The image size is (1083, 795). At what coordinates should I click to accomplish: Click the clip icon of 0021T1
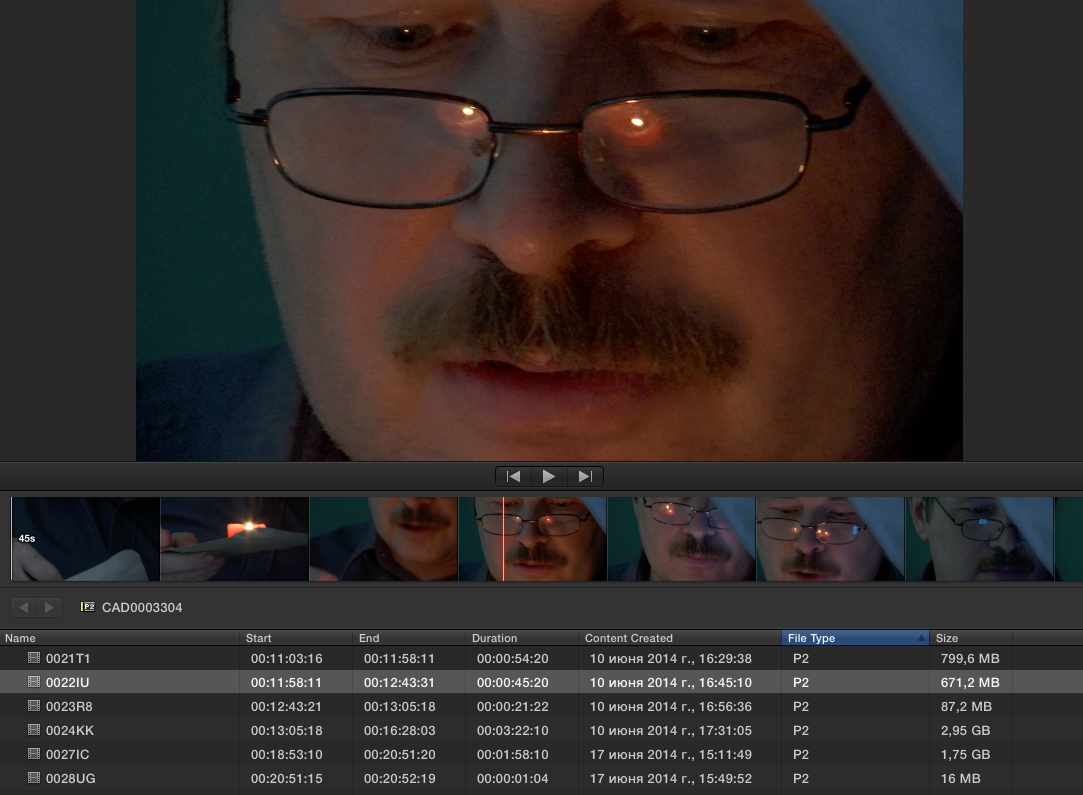click(x=34, y=658)
